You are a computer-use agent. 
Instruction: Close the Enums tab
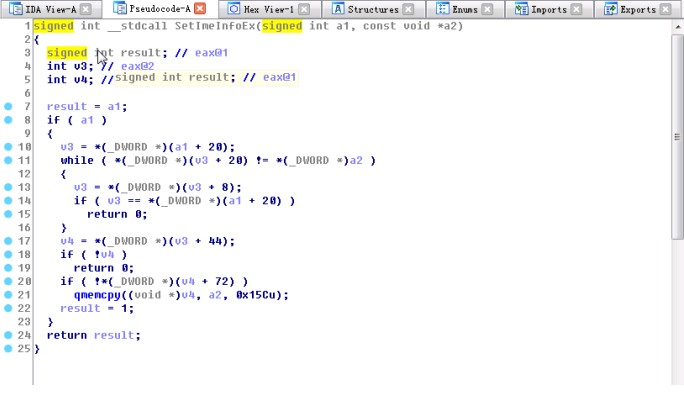[x=488, y=9]
